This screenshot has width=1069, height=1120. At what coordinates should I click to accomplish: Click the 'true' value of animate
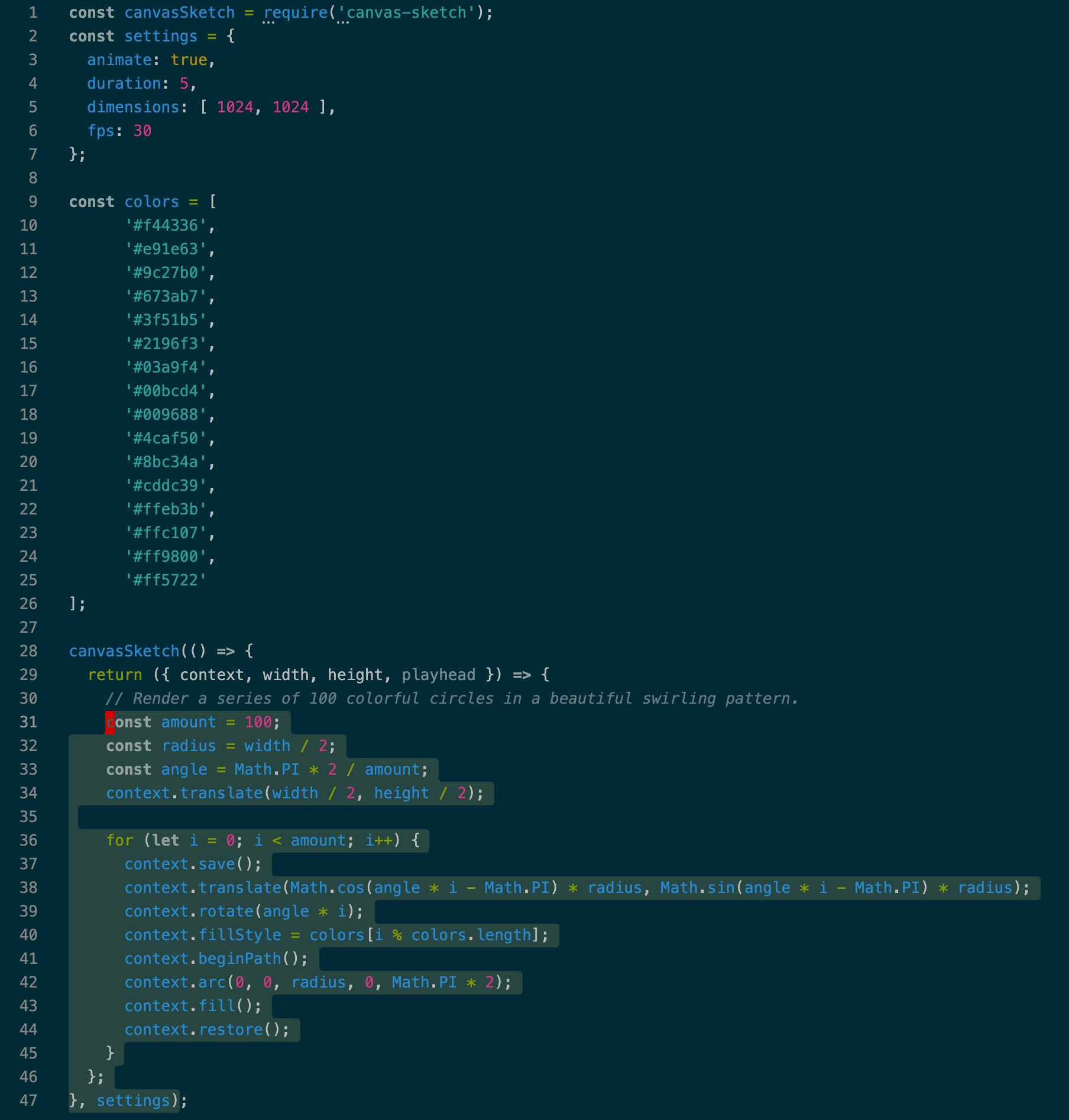coord(189,60)
